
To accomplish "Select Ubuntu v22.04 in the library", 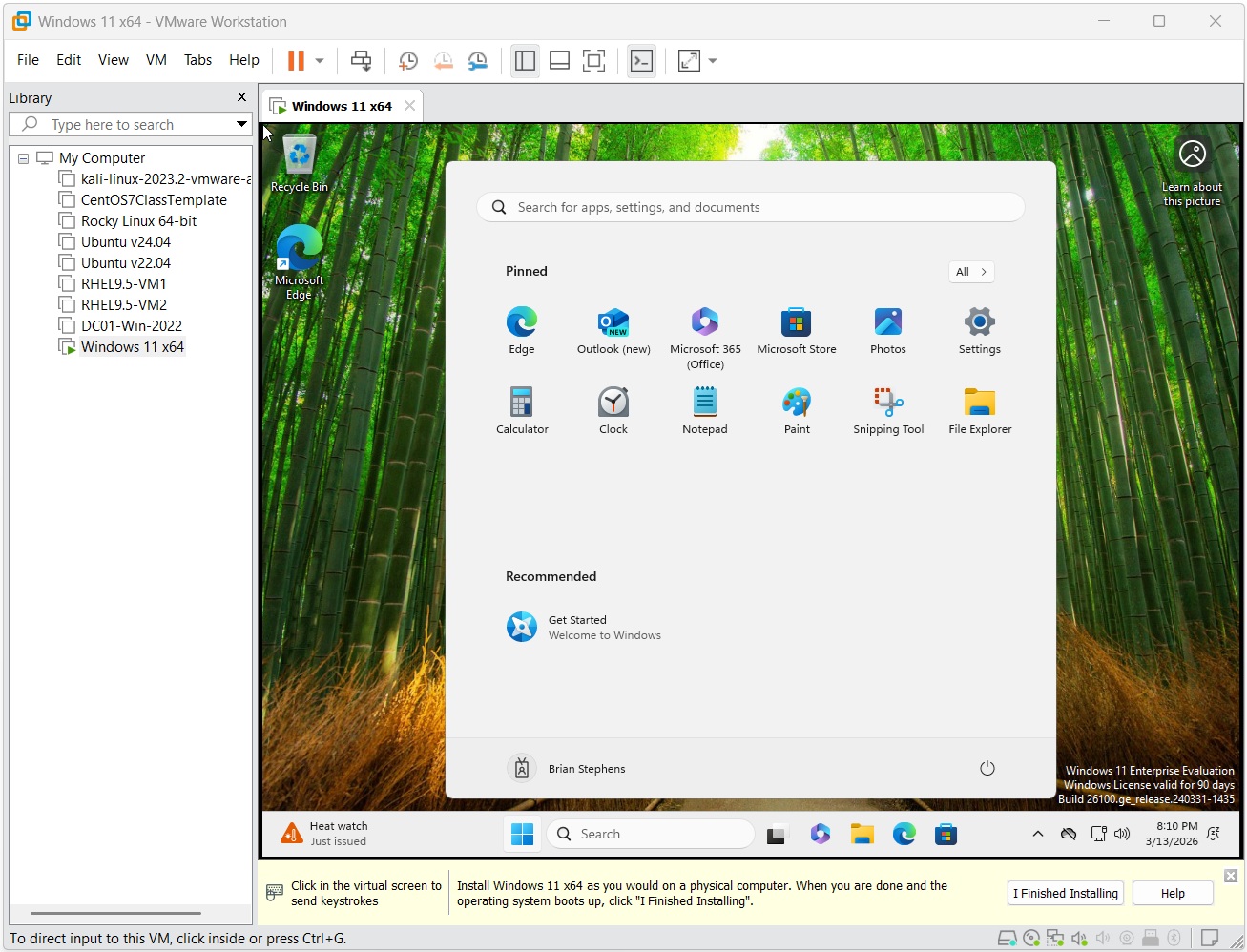I will (115, 263).
